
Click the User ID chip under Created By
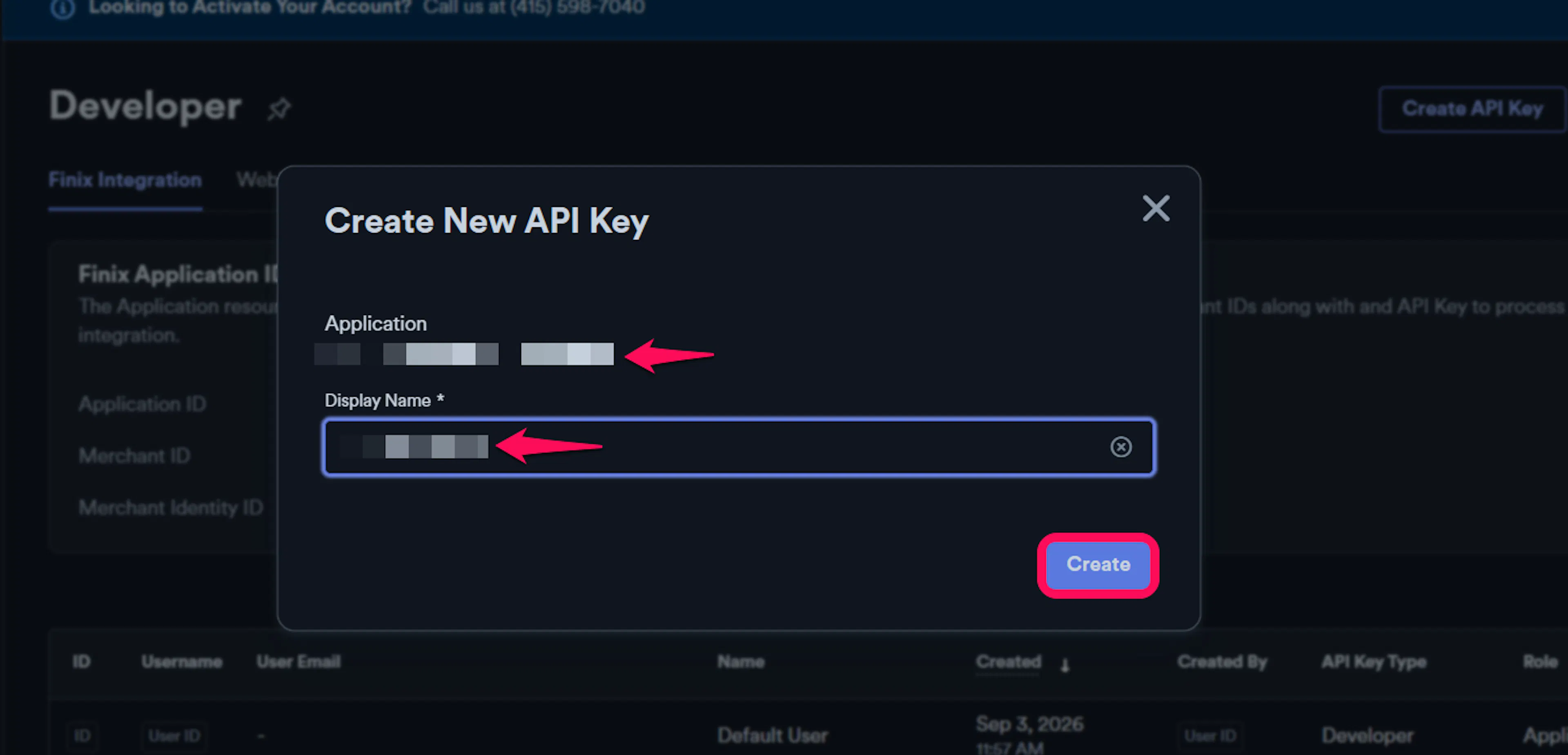pyautogui.click(x=1210, y=735)
